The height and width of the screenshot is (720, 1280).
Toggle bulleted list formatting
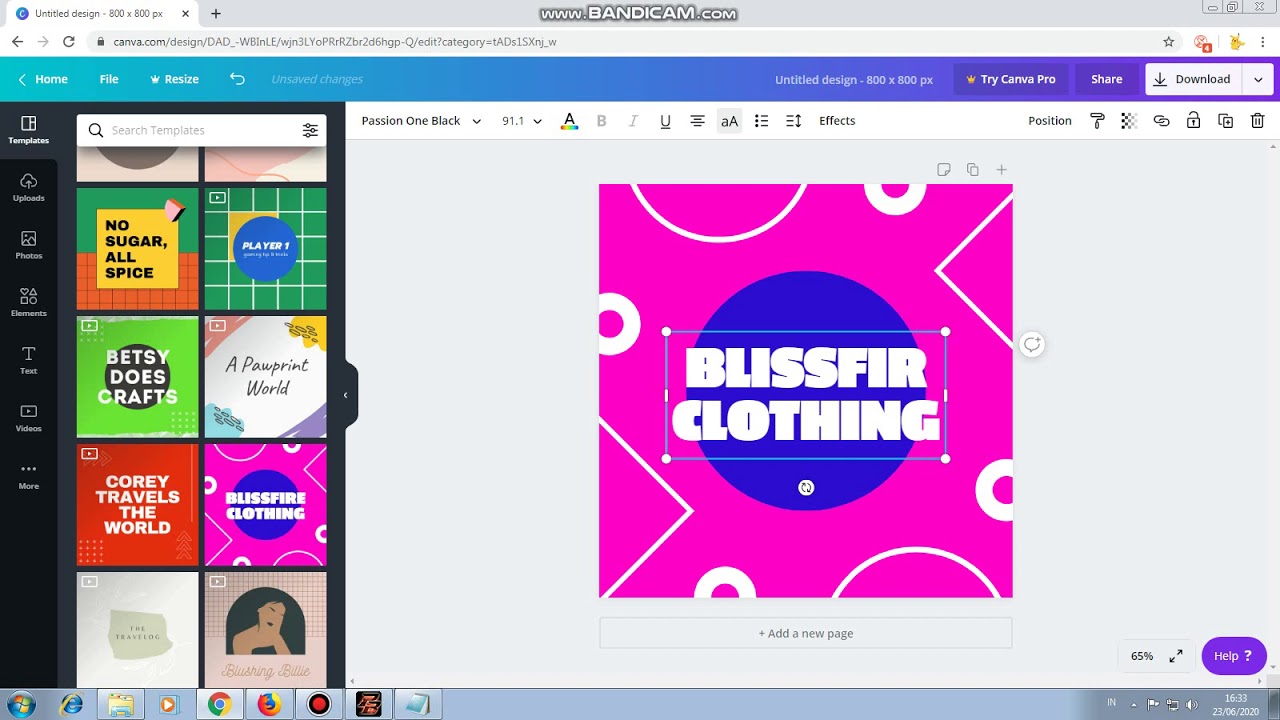pyautogui.click(x=761, y=121)
